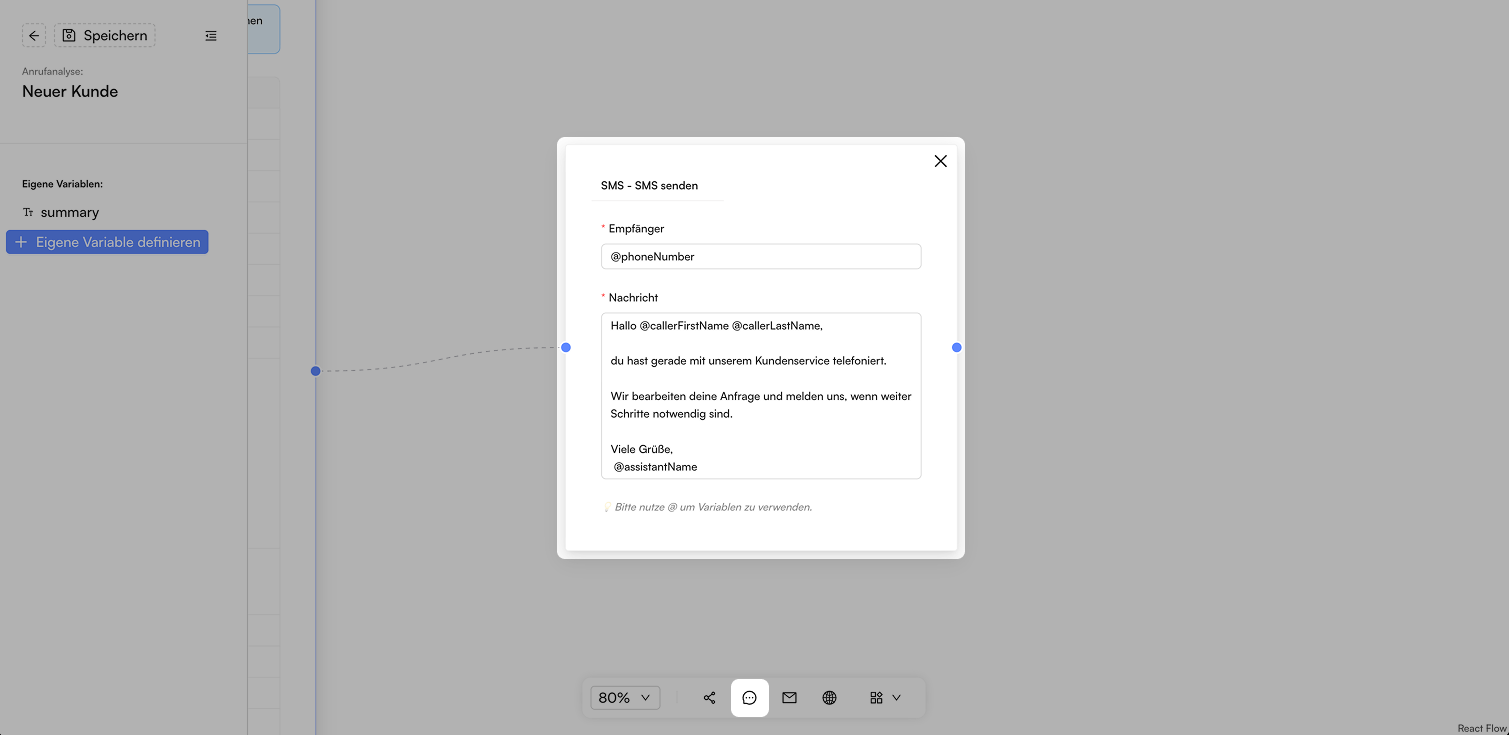Open the grid apps dropdown in toolbar
The width and height of the screenshot is (1509, 735).
coord(885,698)
